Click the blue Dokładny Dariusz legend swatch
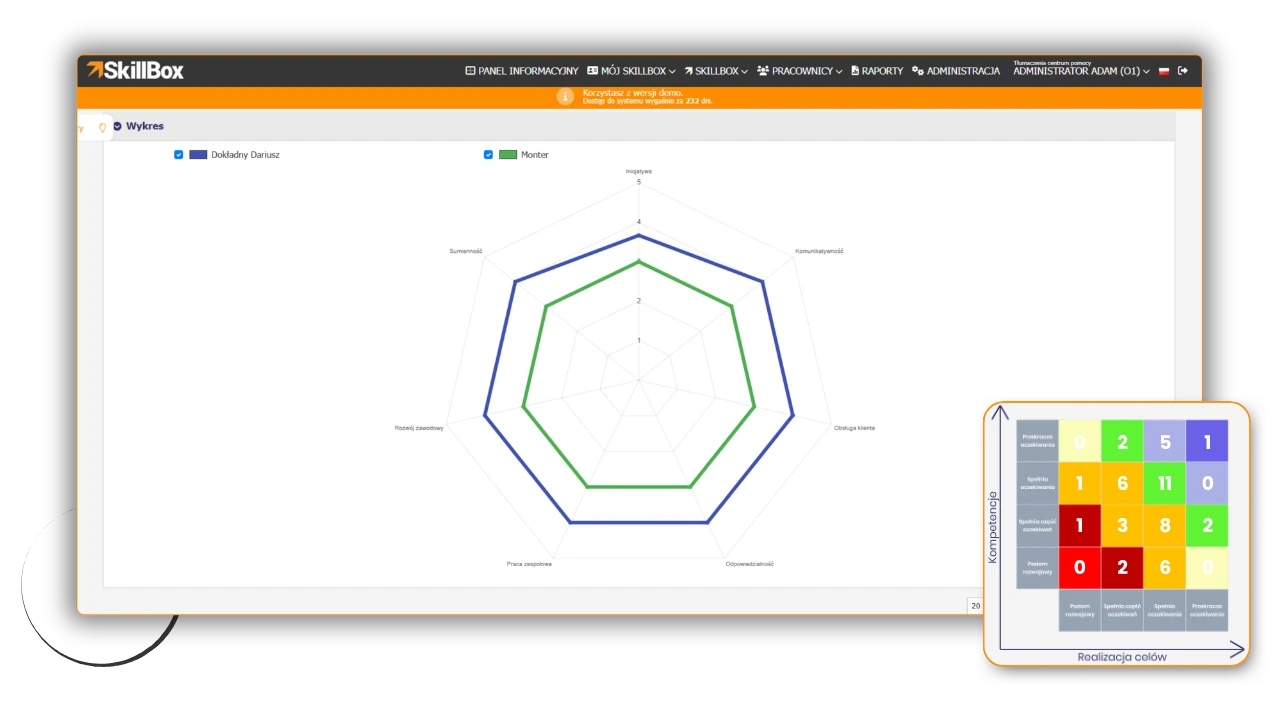 [x=198, y=155]
